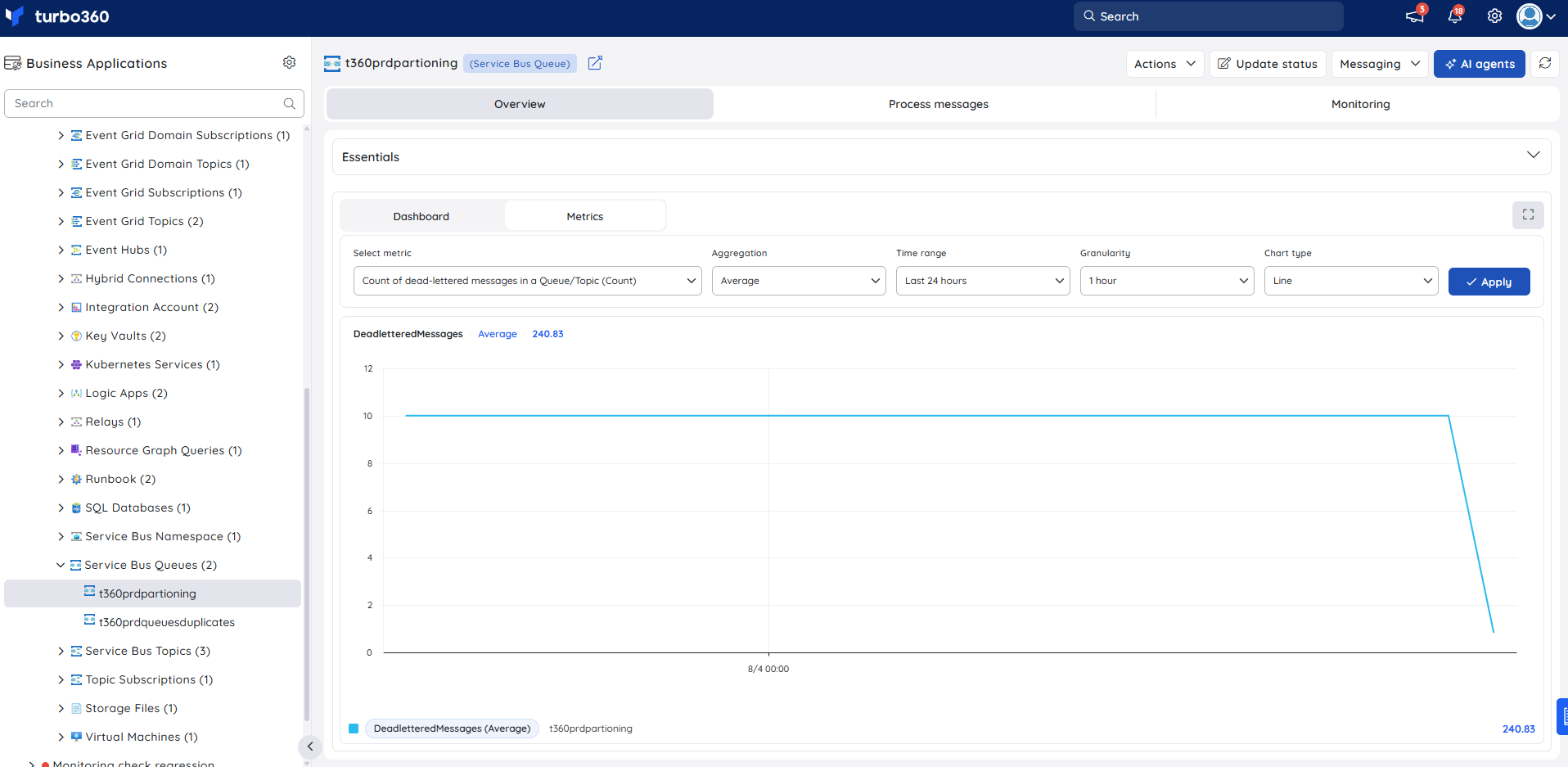Viewport: 1568px width, 767px height.
Task: Open t360prdpartioning in external link icon
Action: click(595, 63)
